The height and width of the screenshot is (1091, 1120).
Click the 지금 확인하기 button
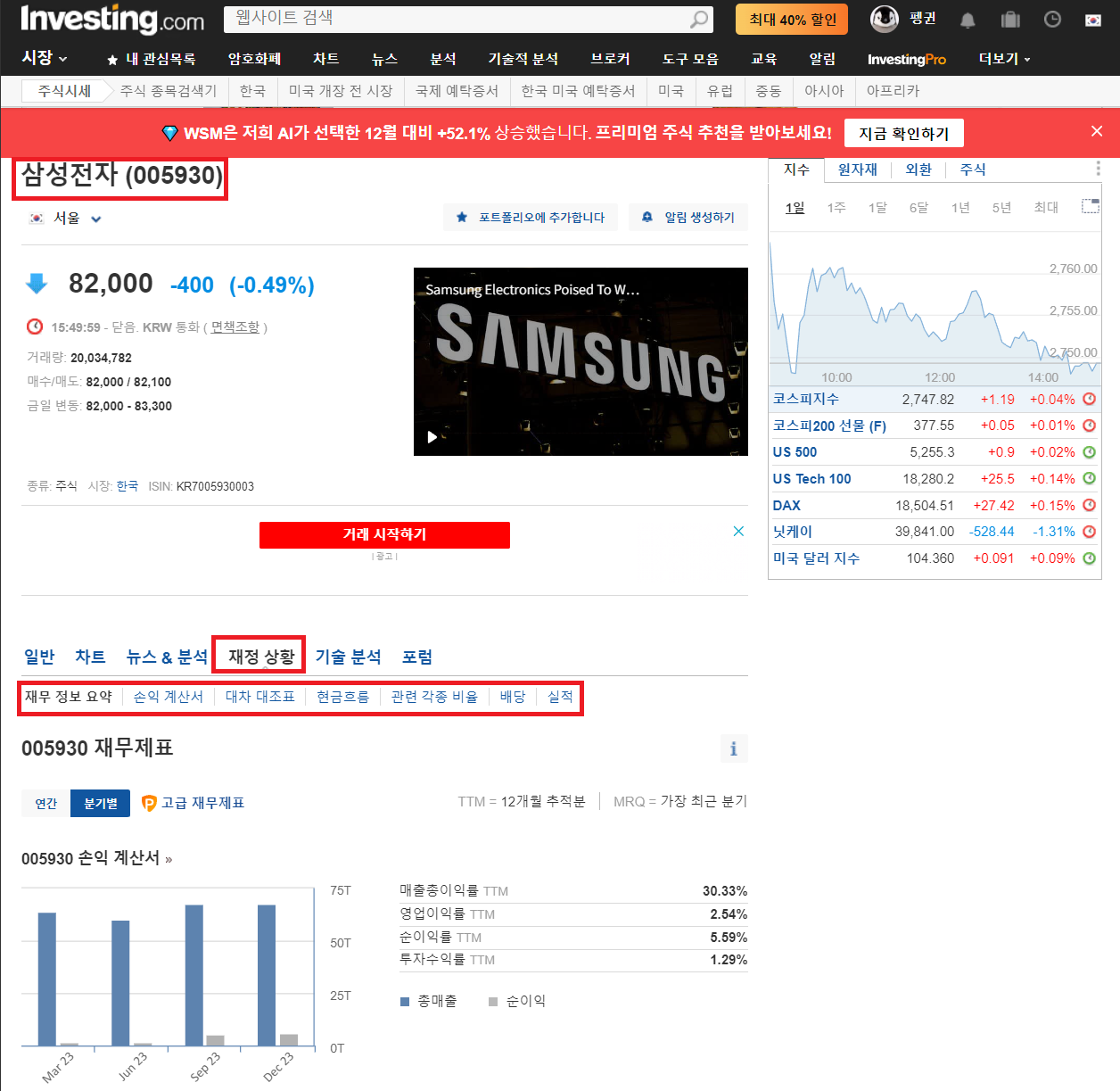click(x=904, y=133)
